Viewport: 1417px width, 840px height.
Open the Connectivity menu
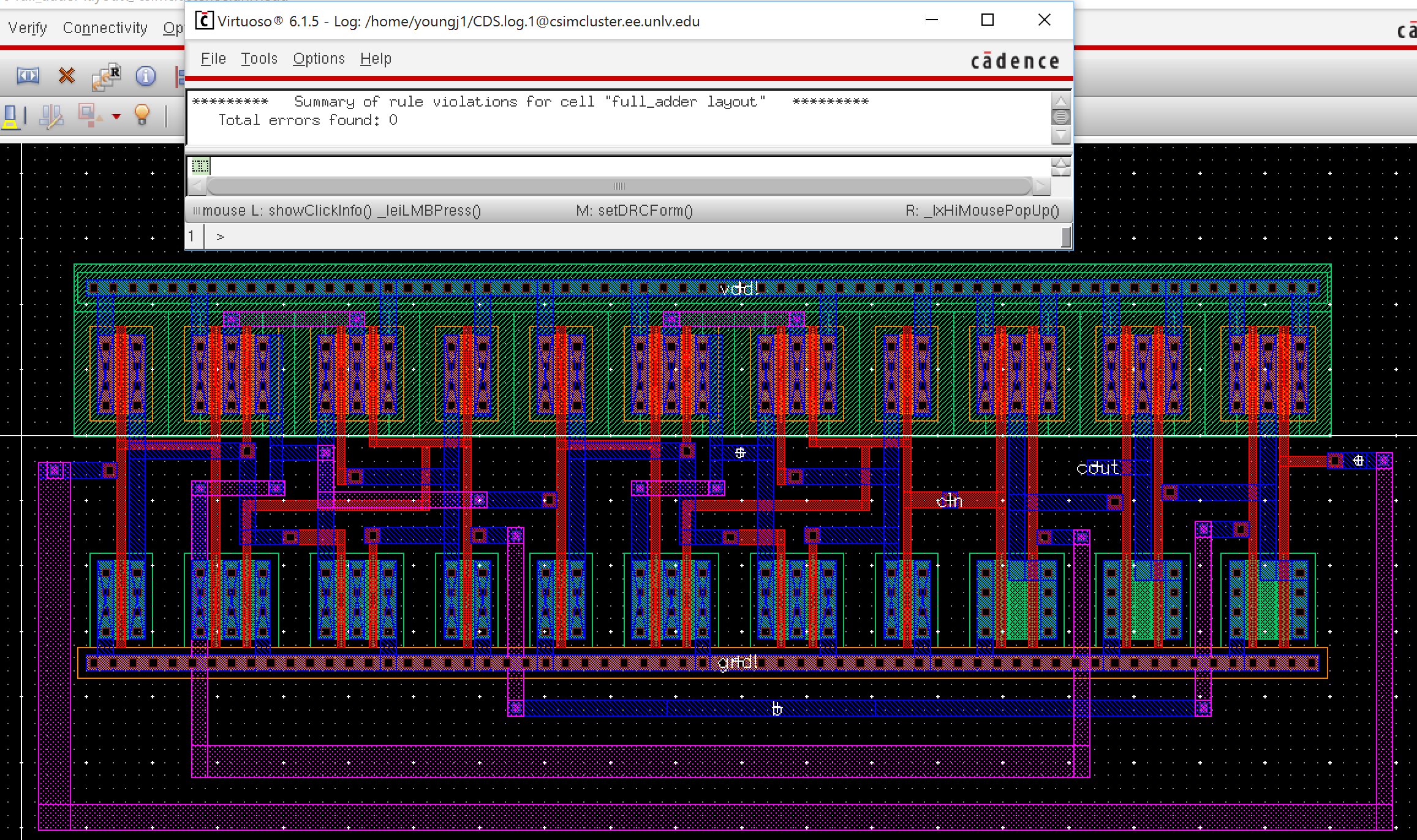click(x=105, y=28)
